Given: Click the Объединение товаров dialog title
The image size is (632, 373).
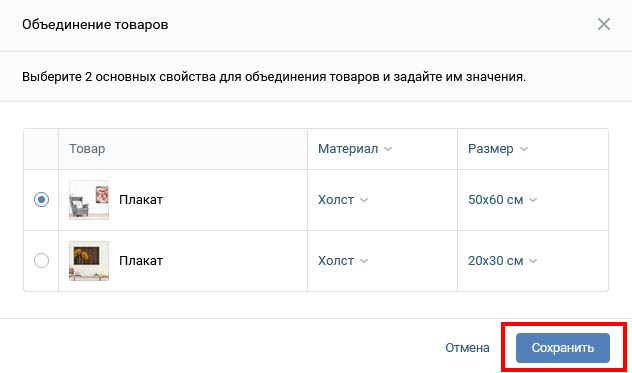Looking at the screenshot, I should click(x=95, y=25).
